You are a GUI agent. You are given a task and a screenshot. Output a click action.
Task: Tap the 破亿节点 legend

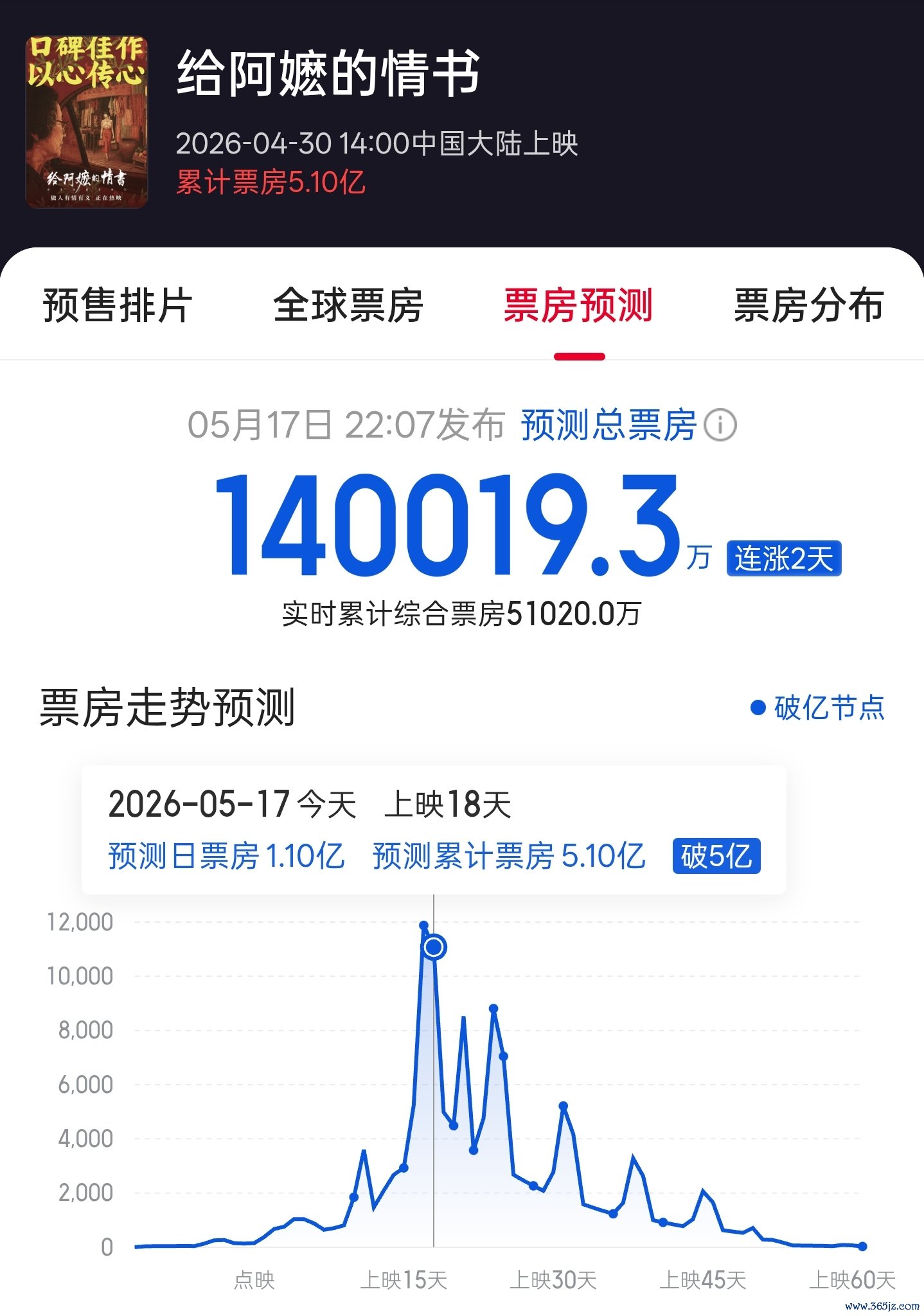point(818,708)
